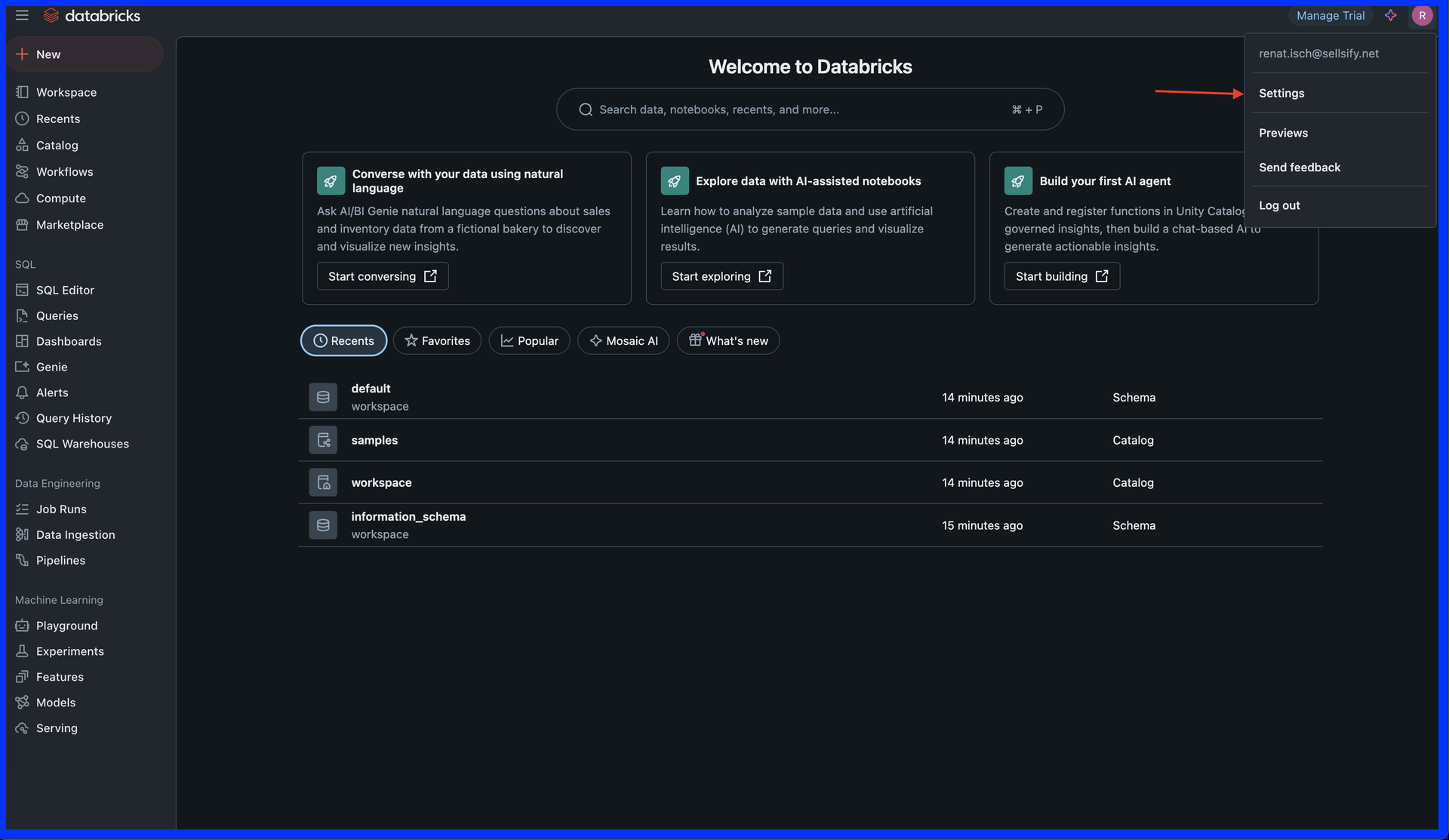Open the Genie section
This screenshot has width=1449, height=840.
pos(50,367)
